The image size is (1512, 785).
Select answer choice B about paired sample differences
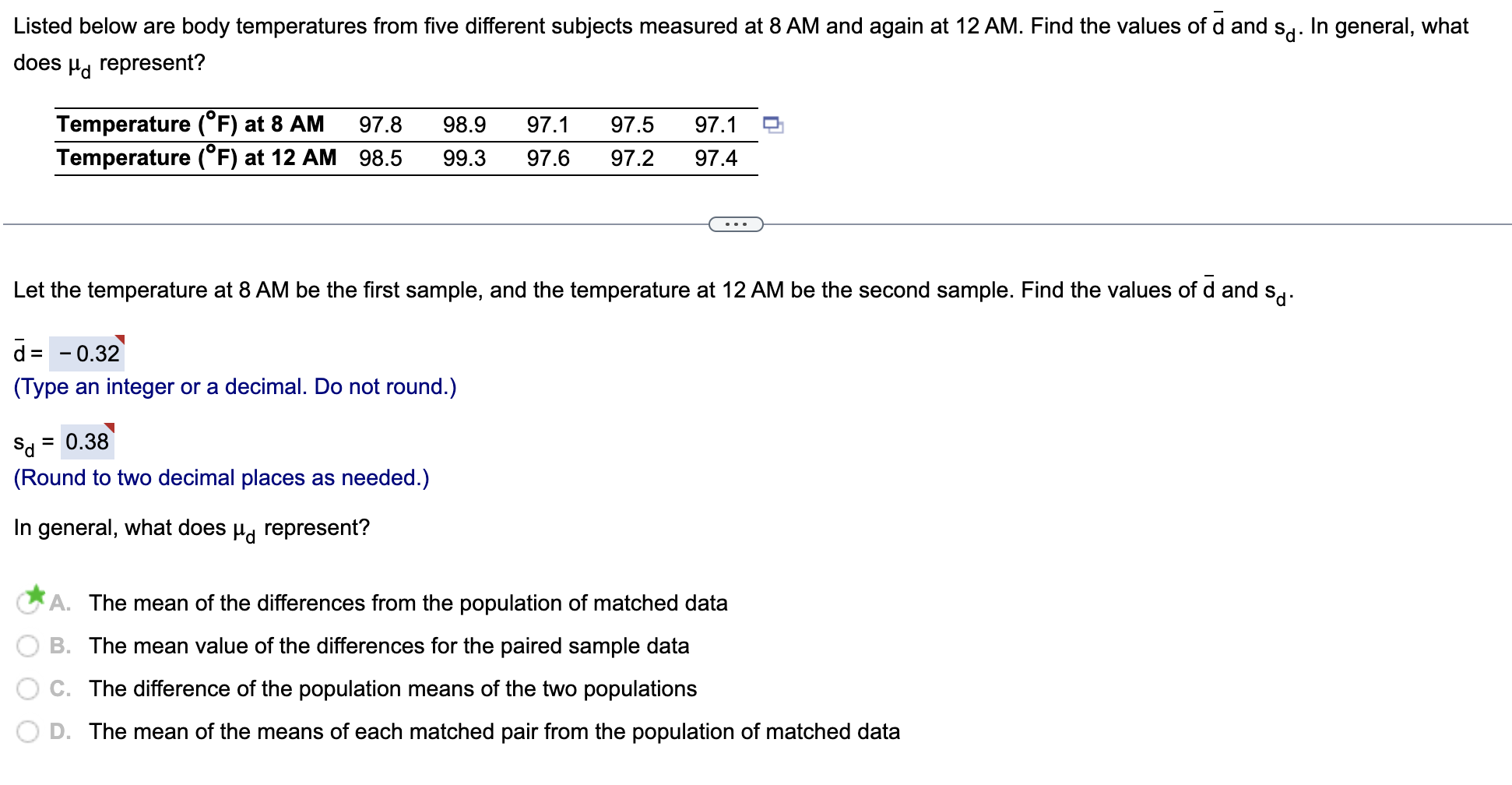click(28, 646)
